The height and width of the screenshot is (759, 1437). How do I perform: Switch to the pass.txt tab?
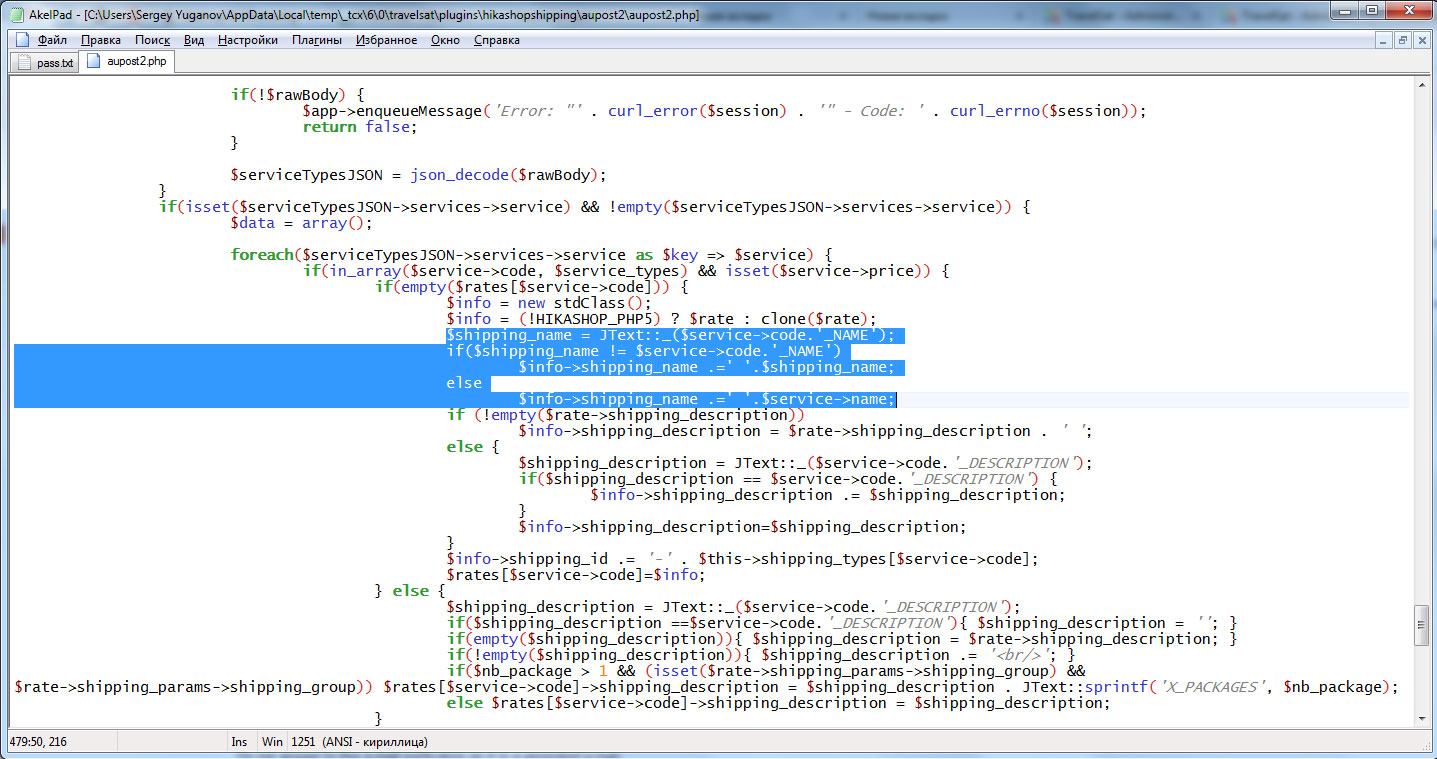(x=45, y=63)
